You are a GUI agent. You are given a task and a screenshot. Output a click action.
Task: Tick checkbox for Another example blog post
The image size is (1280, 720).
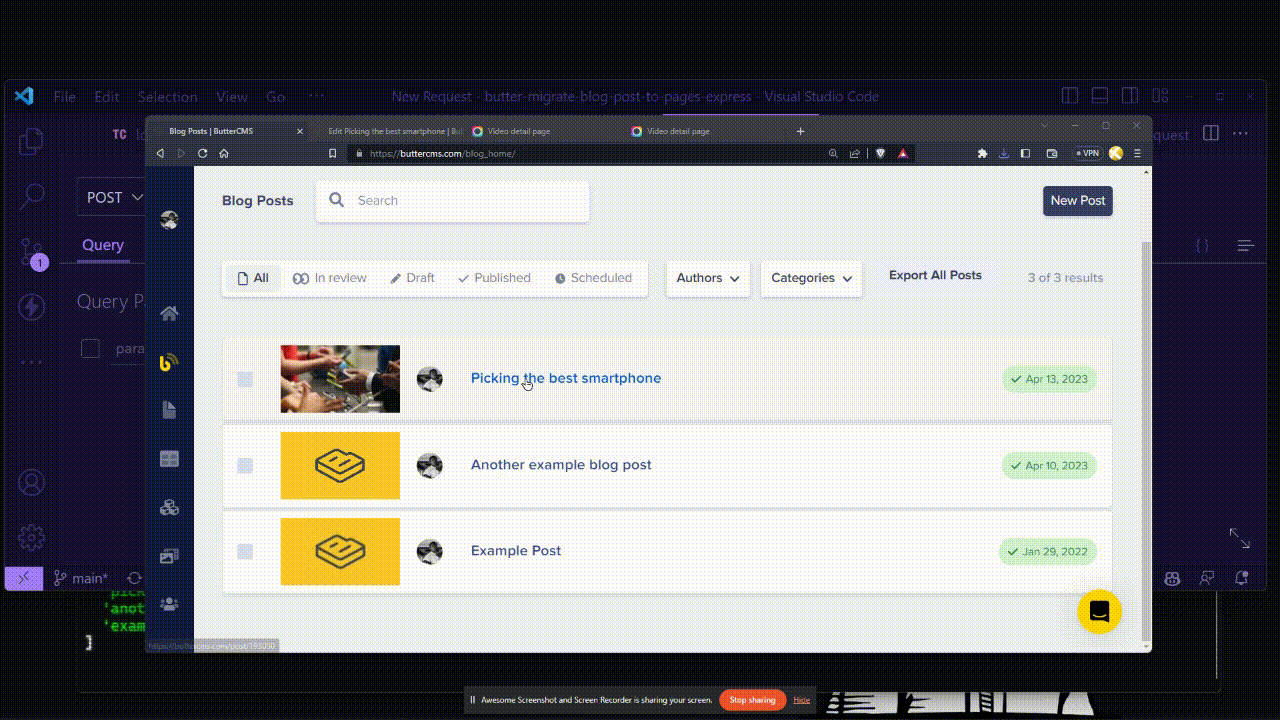(245, 465)
